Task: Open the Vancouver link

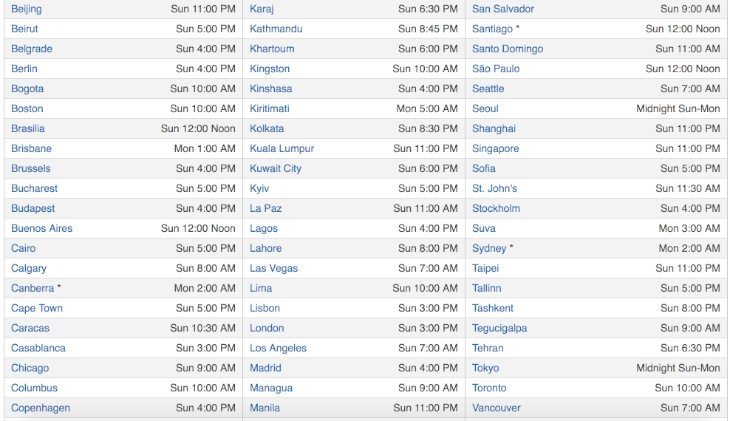Action: [x=496, y=408]
